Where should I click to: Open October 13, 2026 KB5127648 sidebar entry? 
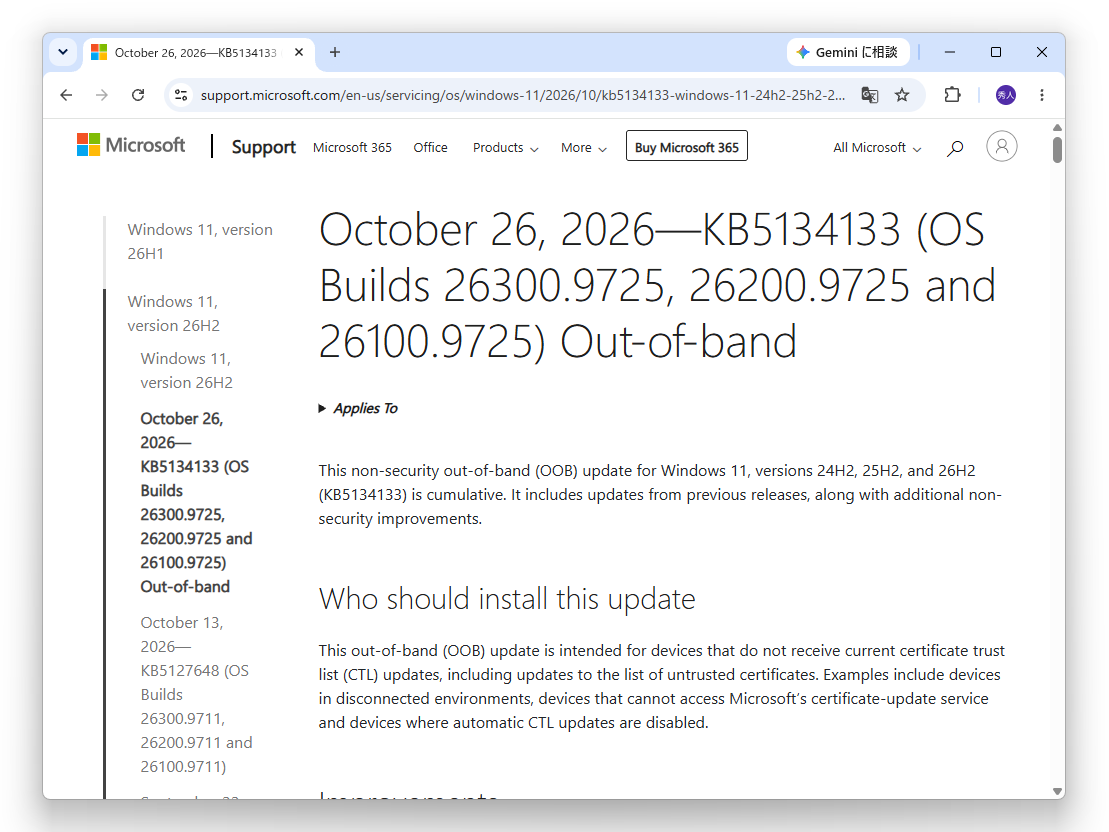[x=196, y=694]
